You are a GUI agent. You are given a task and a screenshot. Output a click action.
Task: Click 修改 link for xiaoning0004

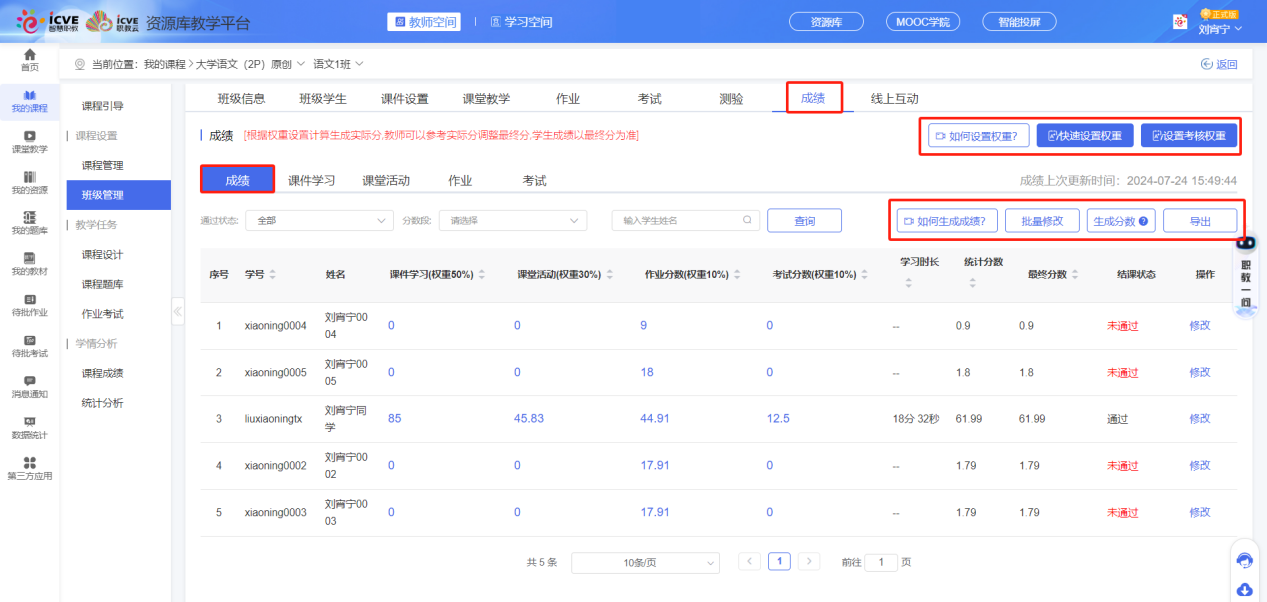click(1199, 326)
